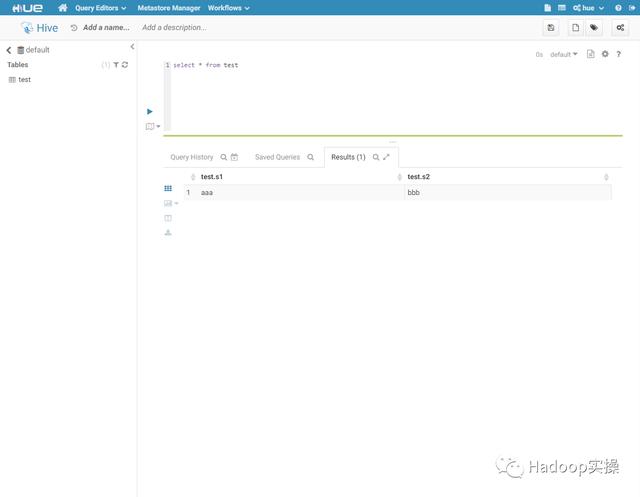The image size is (640, 497).
Task: Click the sign out icon
Action: [x=632, y=8]
